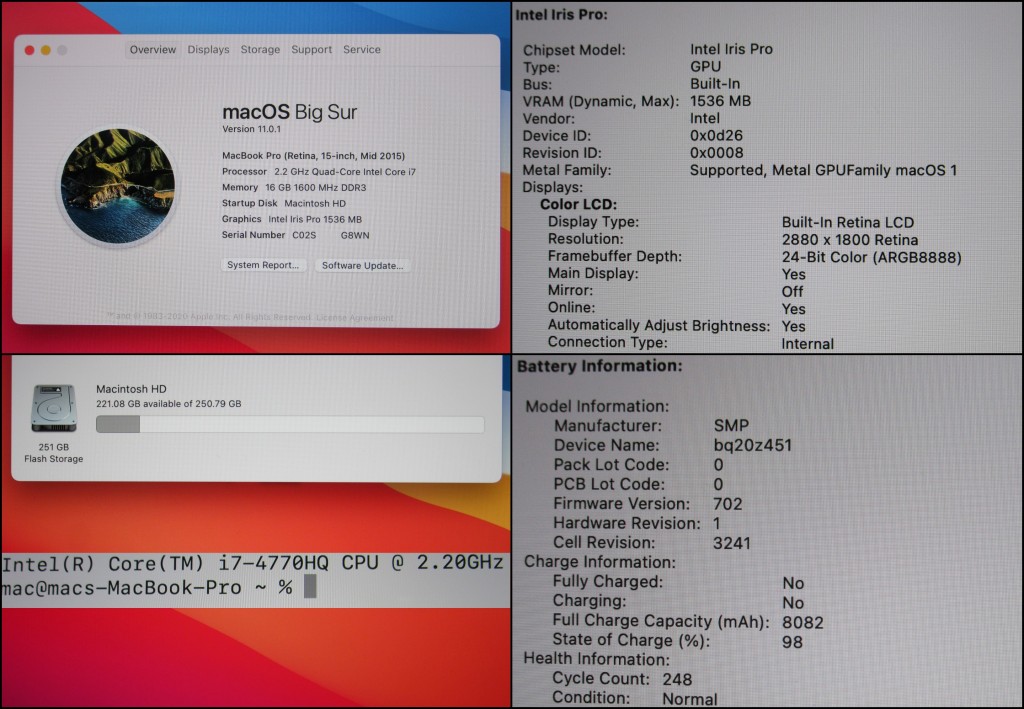Click the '16 GB 1600 MHz DDR3' memory value
This screenshot has width=1024, height=709.
[x=315, y=188]
